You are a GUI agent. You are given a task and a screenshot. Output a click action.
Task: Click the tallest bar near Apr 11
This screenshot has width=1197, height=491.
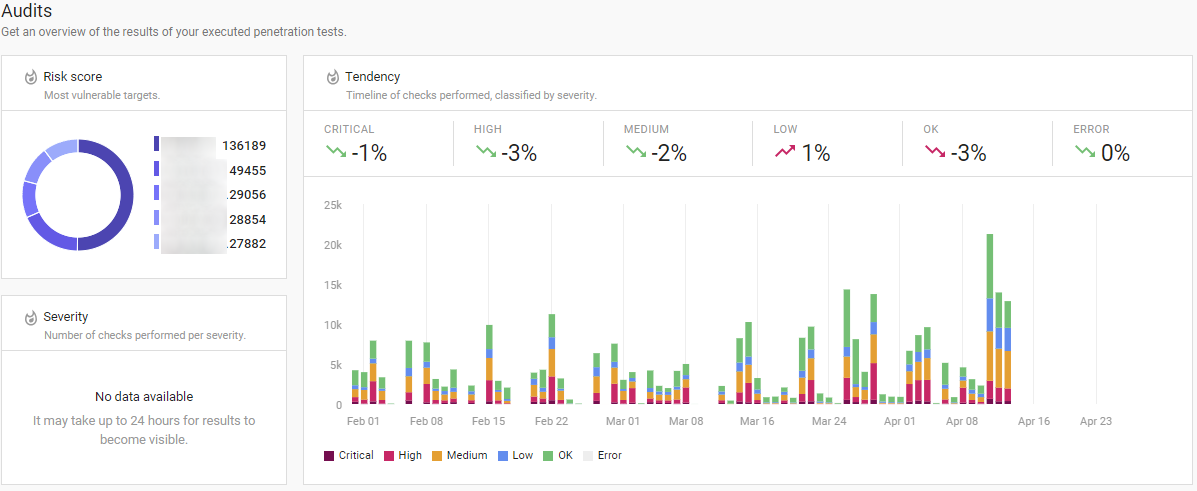click(989, 318)
